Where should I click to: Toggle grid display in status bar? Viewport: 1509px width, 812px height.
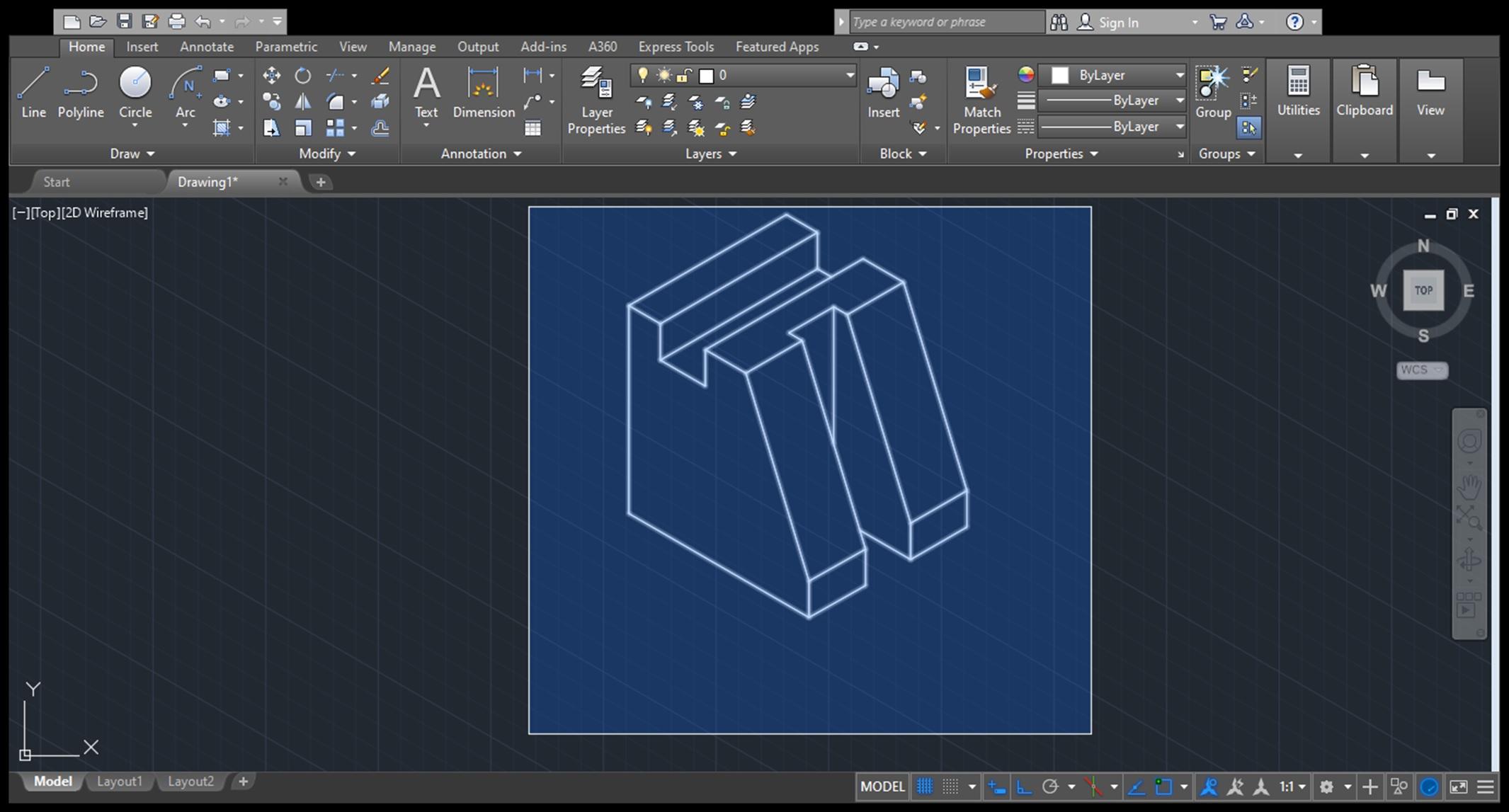click(x=925, y=787)
